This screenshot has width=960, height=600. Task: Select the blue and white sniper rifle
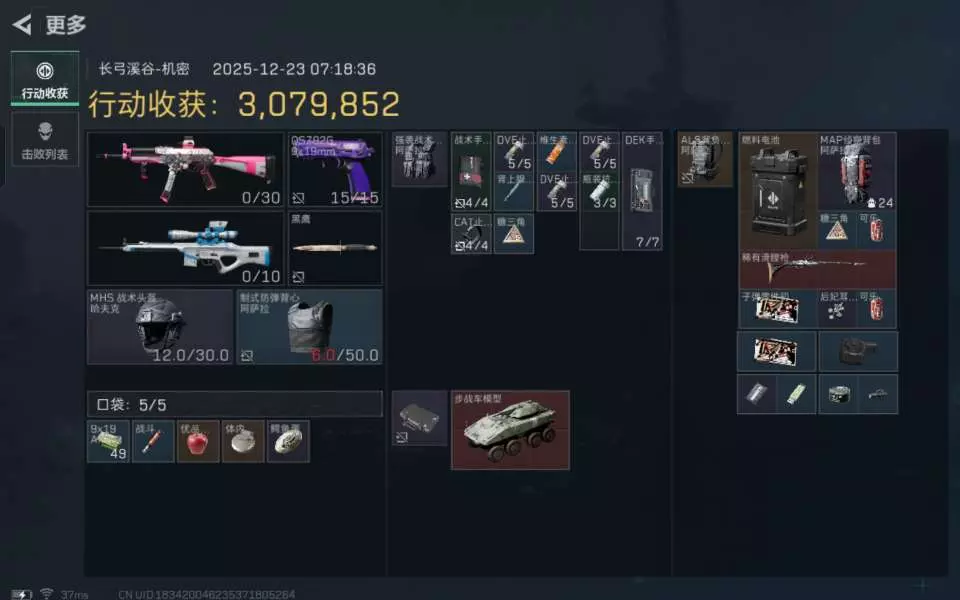(x=186, y=248)
